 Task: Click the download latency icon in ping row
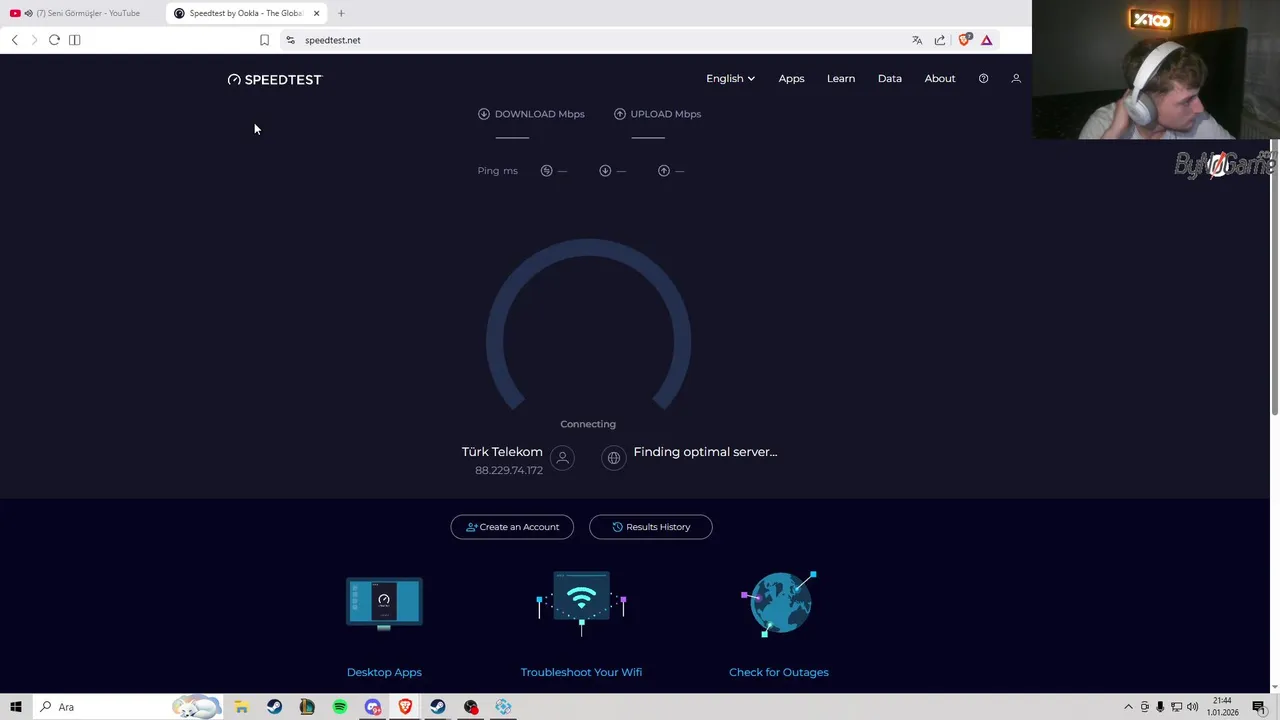605,171
